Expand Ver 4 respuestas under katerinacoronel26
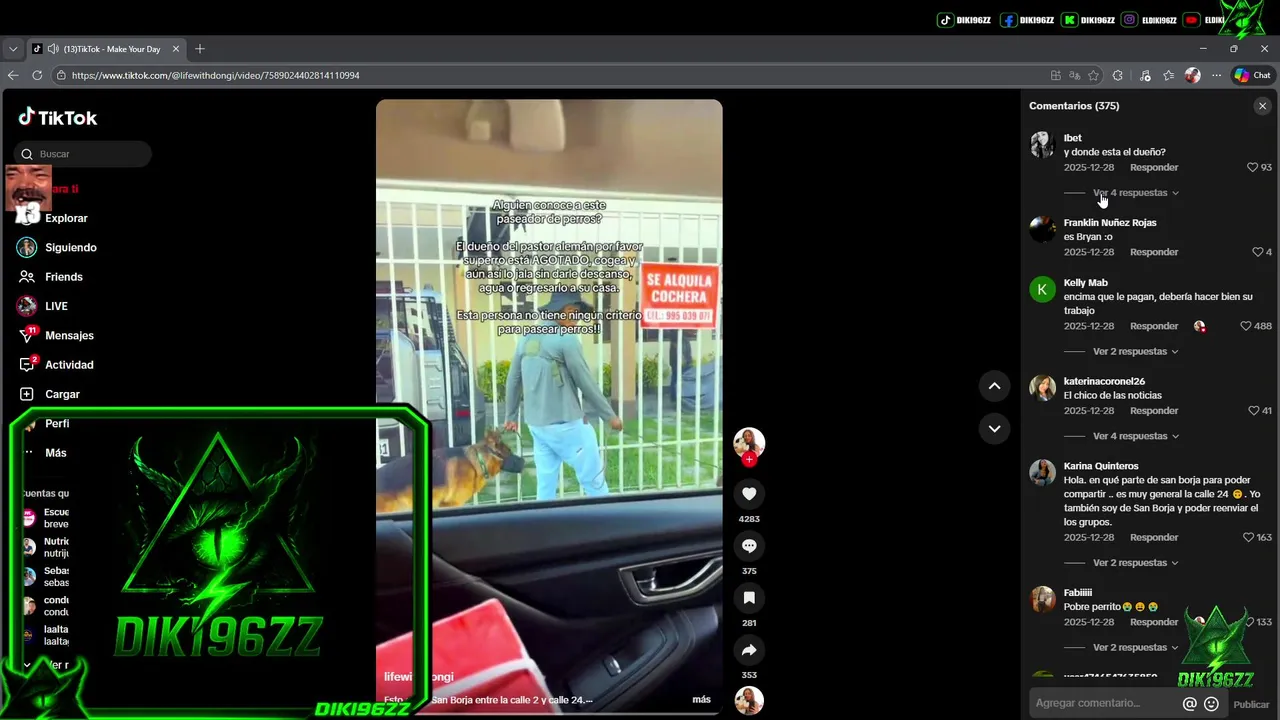Viewport: 1280px width, 720px height. pos(1135,436)
